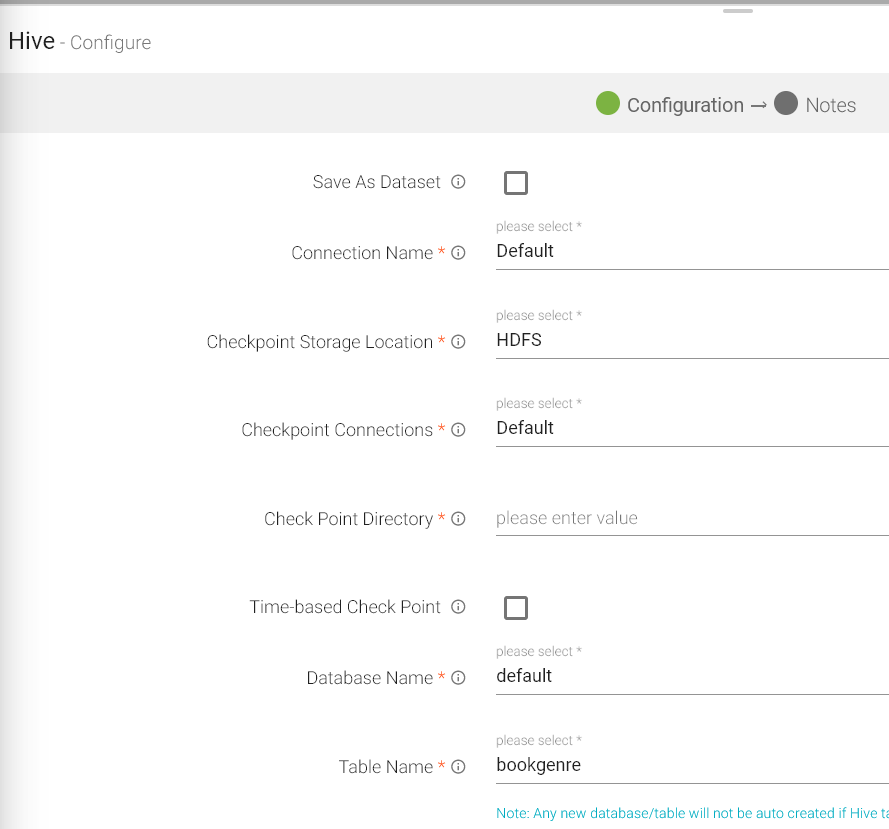Click the gray Notes step circle
The width and height of the screenshot is (889, 829).
[x=786, y=103]
